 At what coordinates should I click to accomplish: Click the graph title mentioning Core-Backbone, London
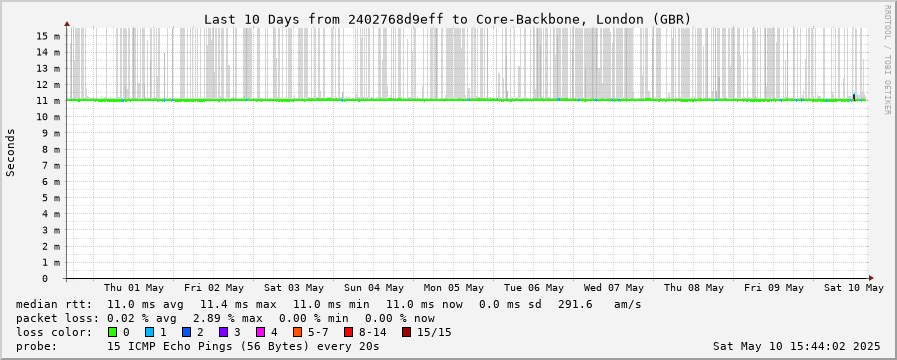point(448,19)
